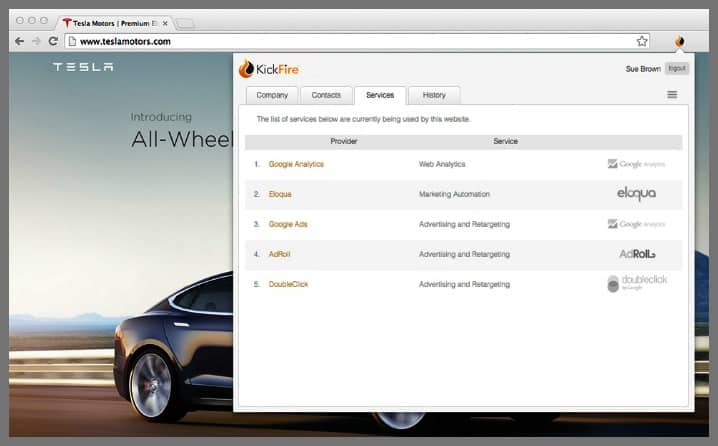
Task: Click the Eloqua logo image
Action: click(636, 194)
